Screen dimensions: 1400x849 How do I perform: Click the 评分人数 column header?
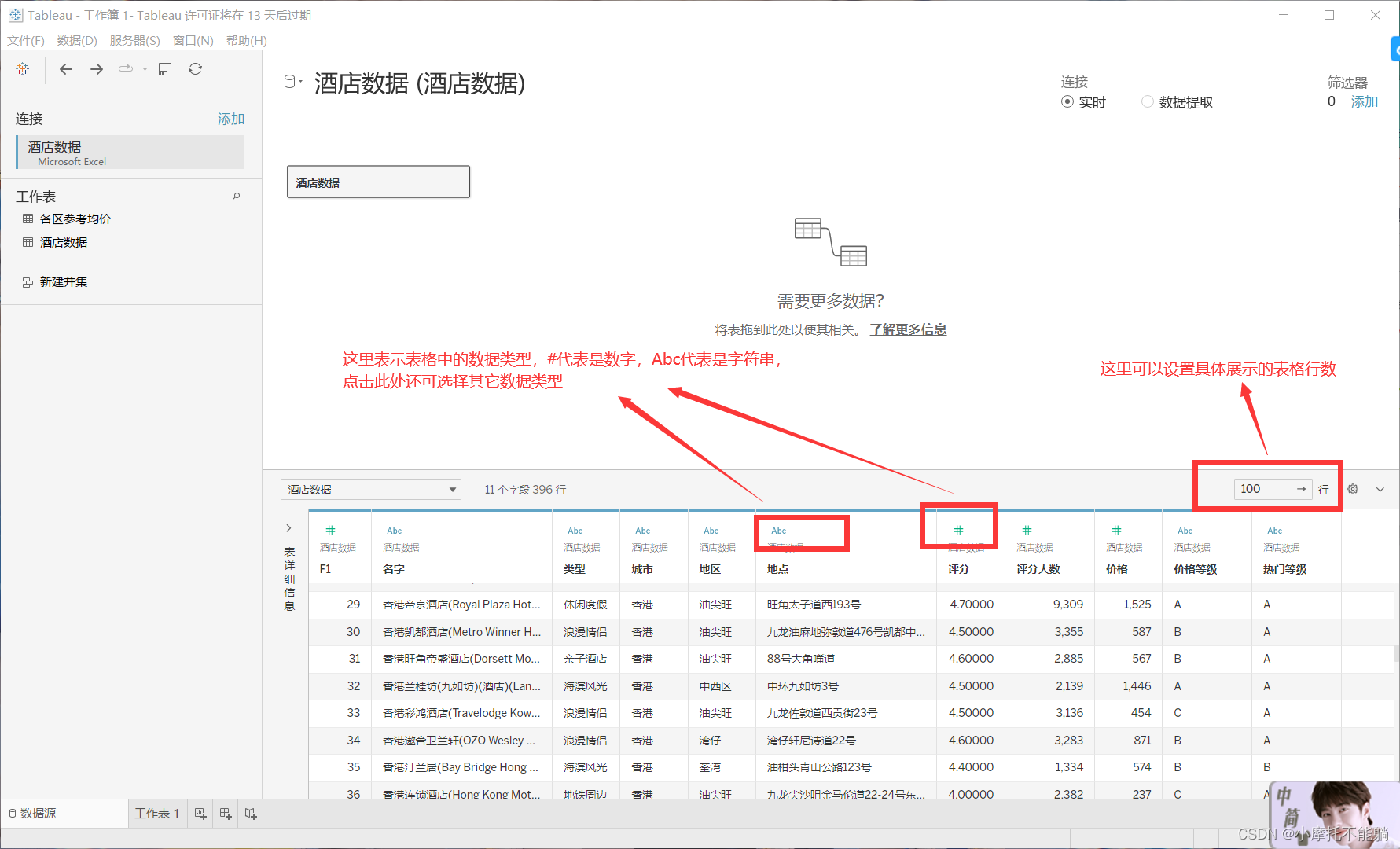1038,569
